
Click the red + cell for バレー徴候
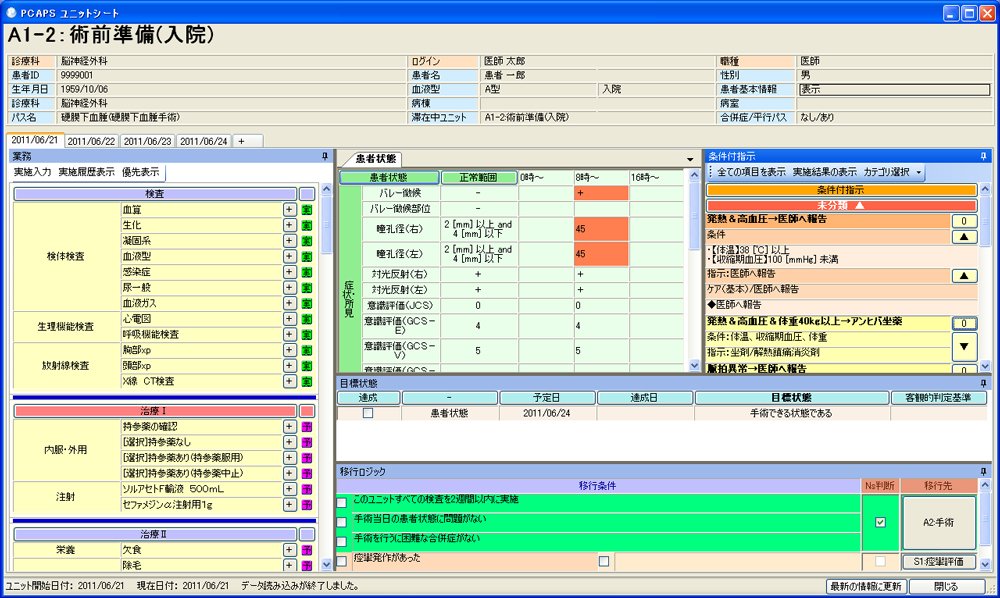(601, 193)
